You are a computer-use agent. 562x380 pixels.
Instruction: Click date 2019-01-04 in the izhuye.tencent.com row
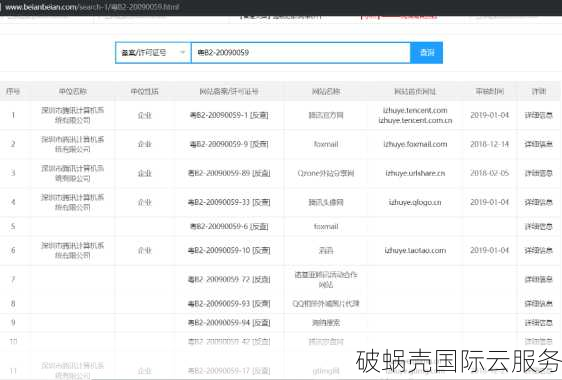[489, 115]
